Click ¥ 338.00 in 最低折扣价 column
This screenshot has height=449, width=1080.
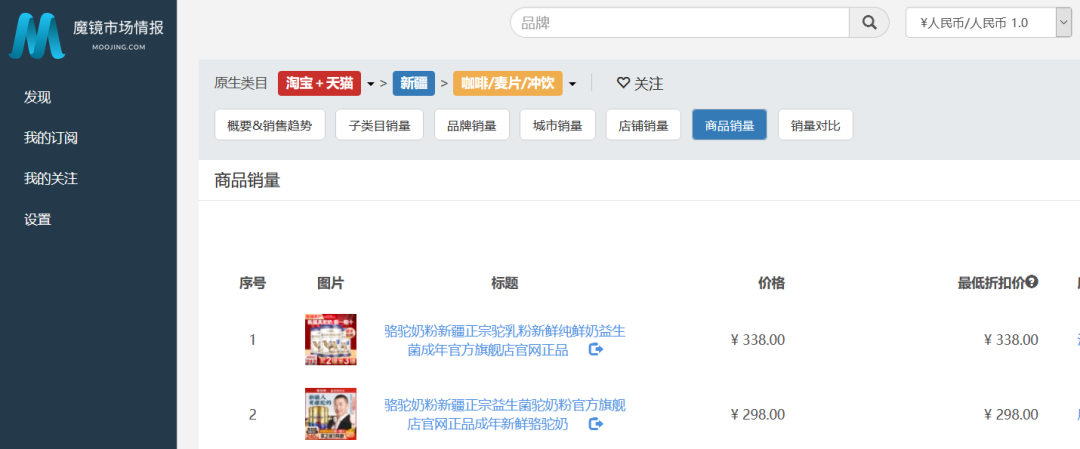click(1011, 340)
